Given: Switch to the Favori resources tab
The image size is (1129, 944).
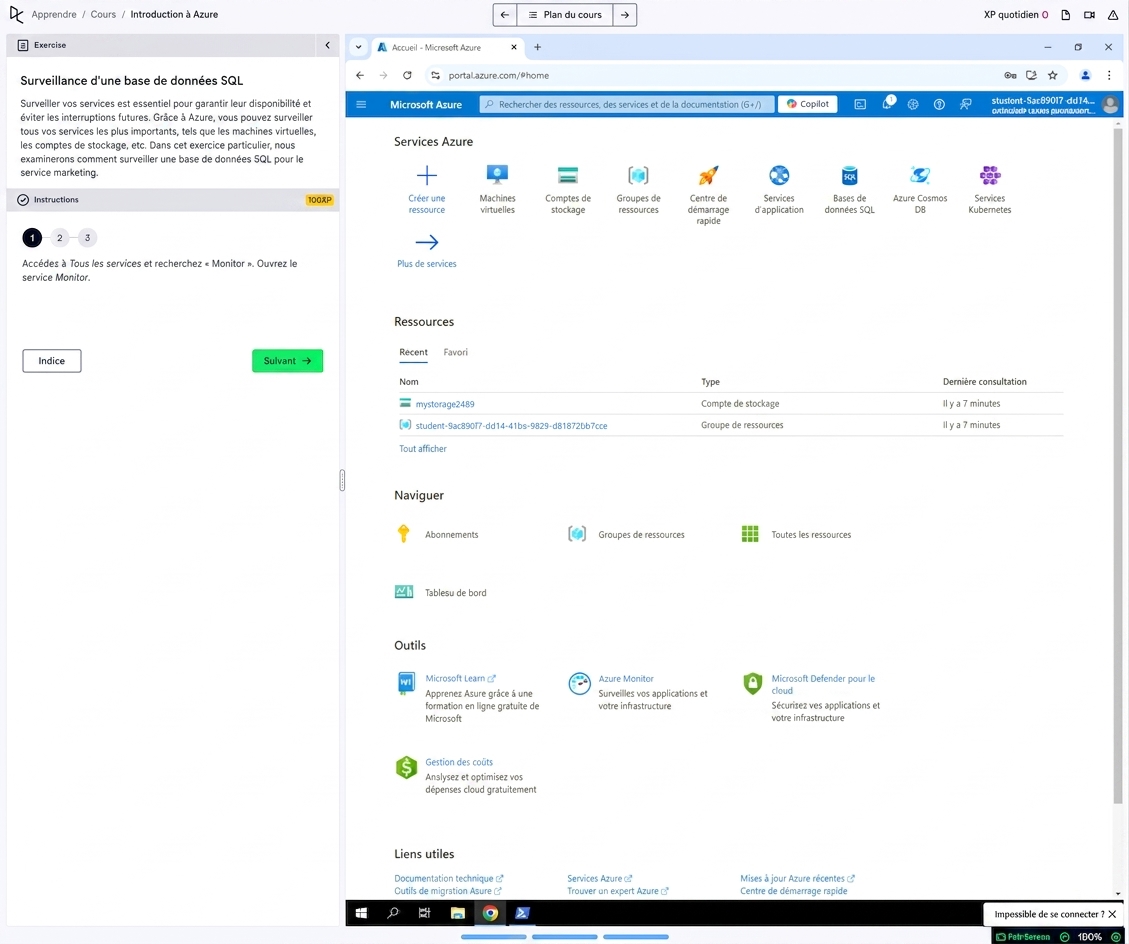Looking at the screenshot, I should 455,352.
